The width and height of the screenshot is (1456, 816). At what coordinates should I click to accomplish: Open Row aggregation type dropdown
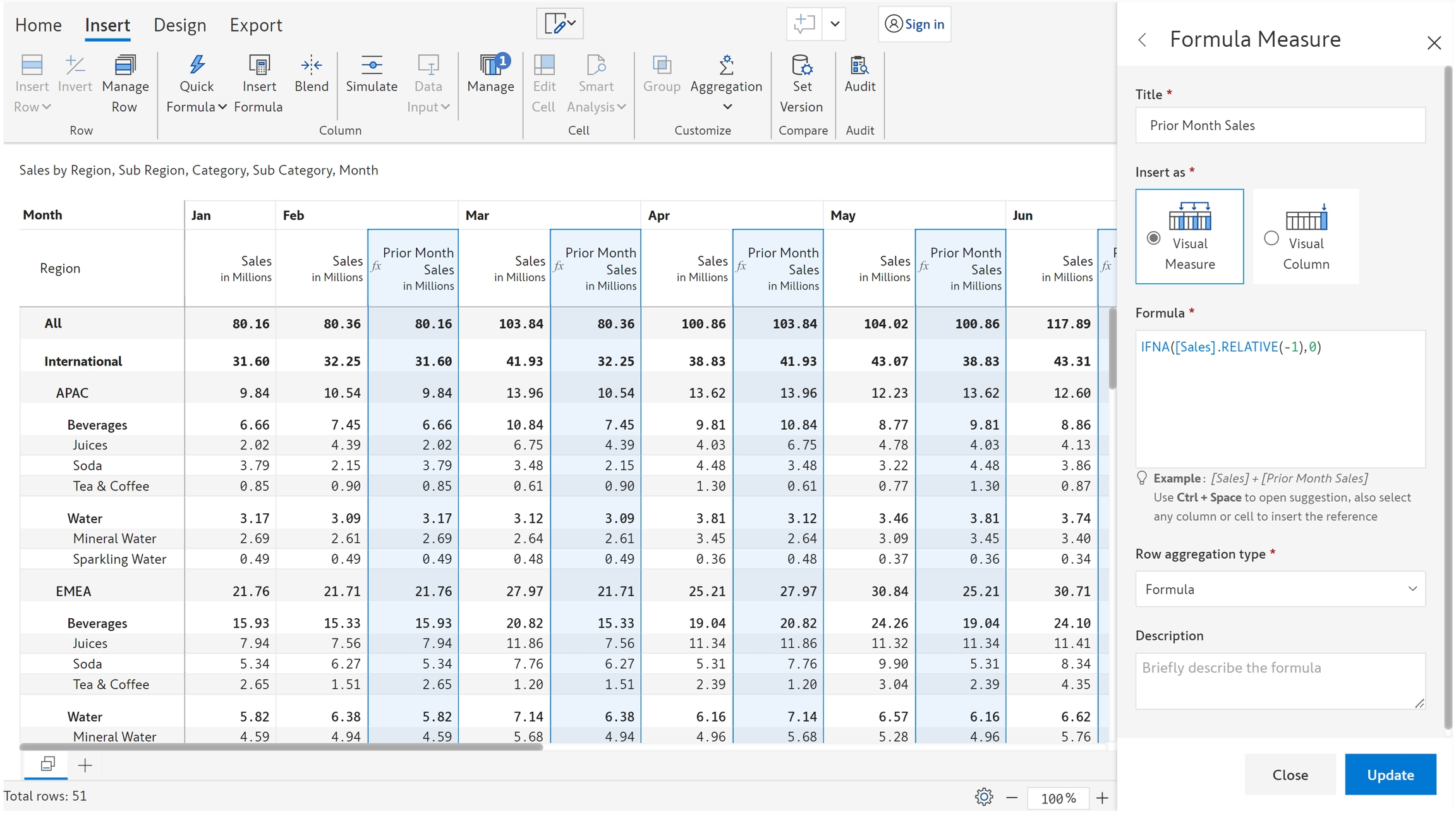1280,589
